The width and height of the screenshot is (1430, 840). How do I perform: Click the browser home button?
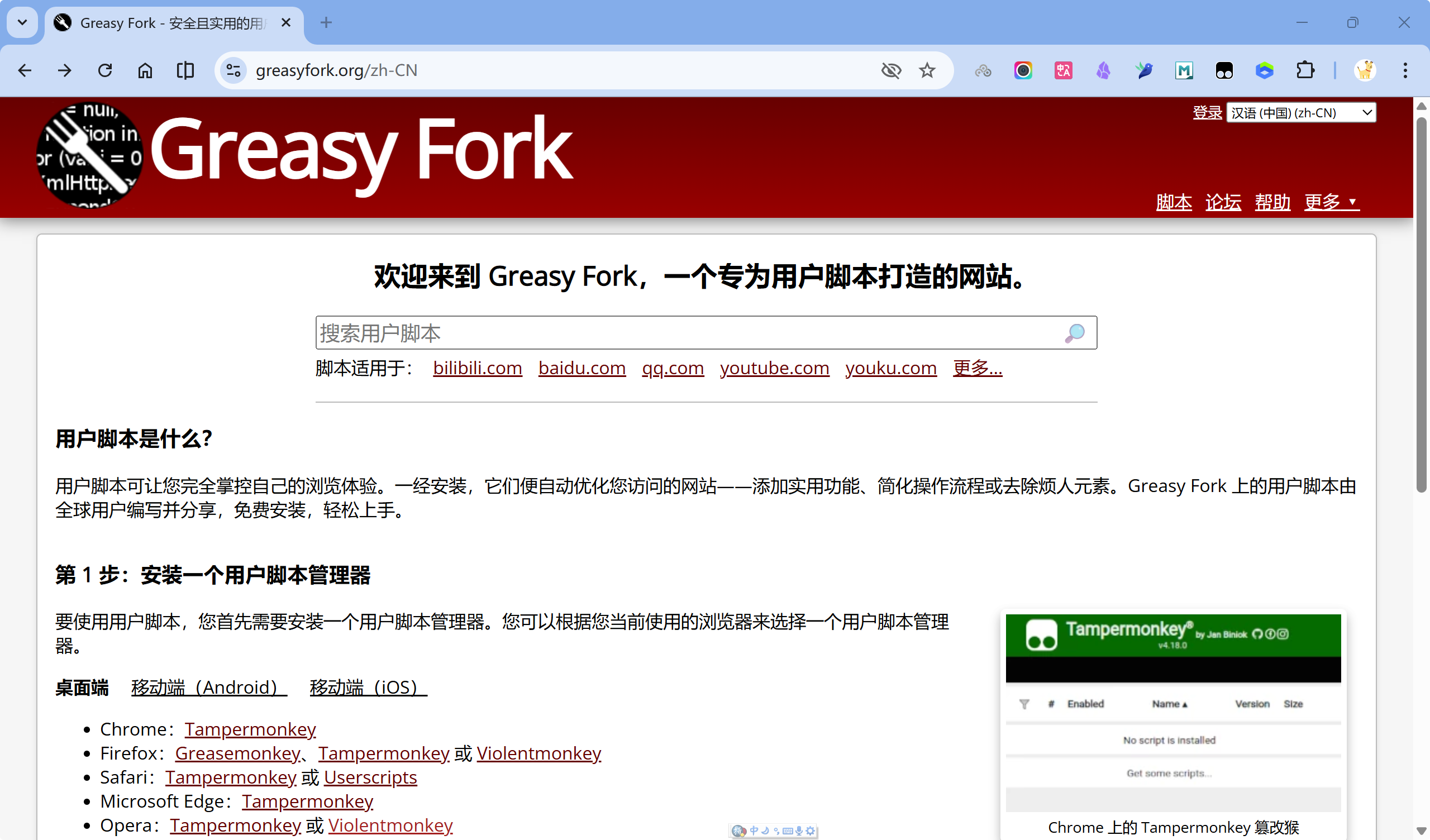click(x=145, y=70)
